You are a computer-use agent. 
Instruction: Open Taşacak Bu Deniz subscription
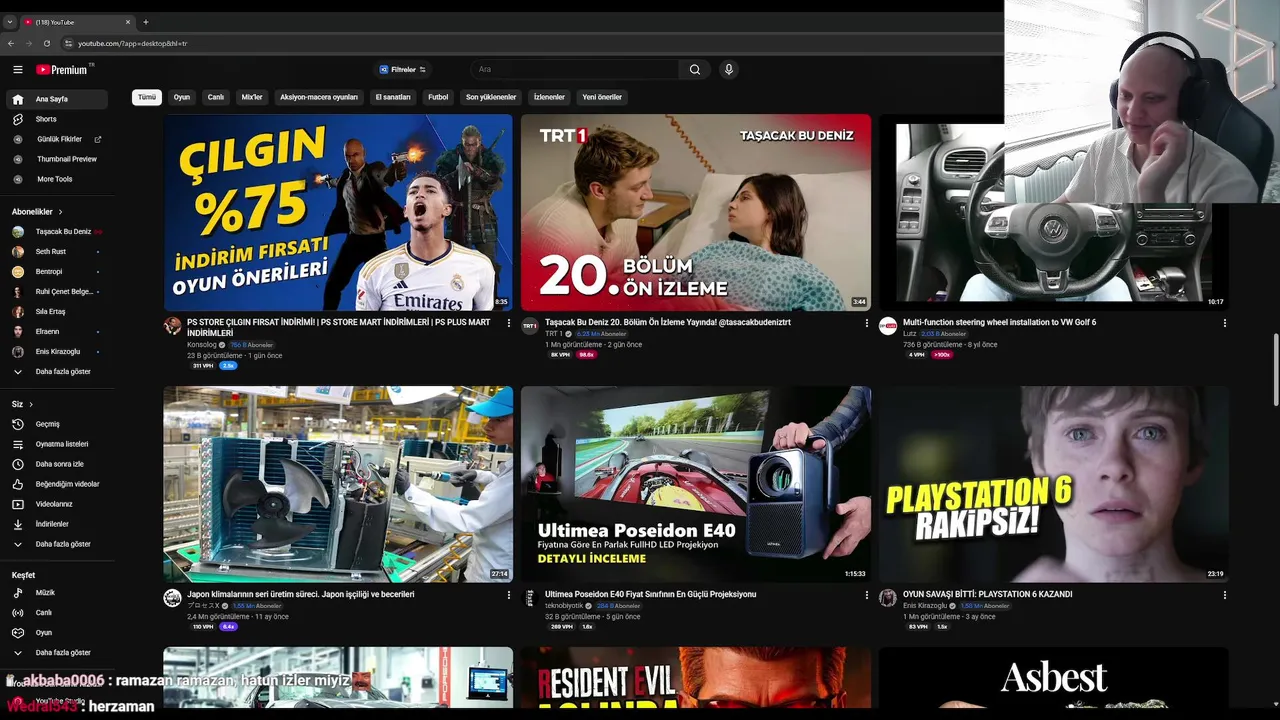click(58, 232)
